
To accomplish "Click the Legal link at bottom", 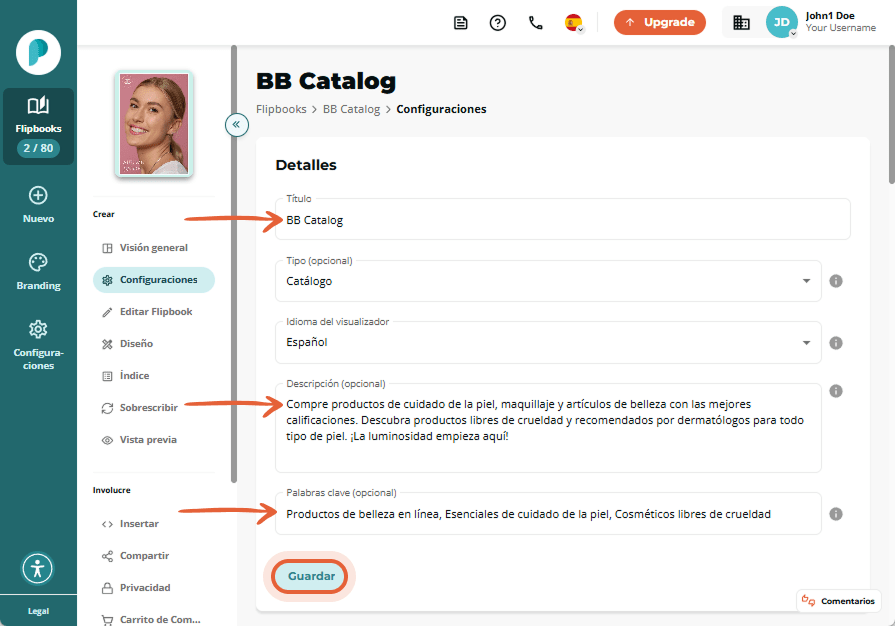I will coord(38,611).
